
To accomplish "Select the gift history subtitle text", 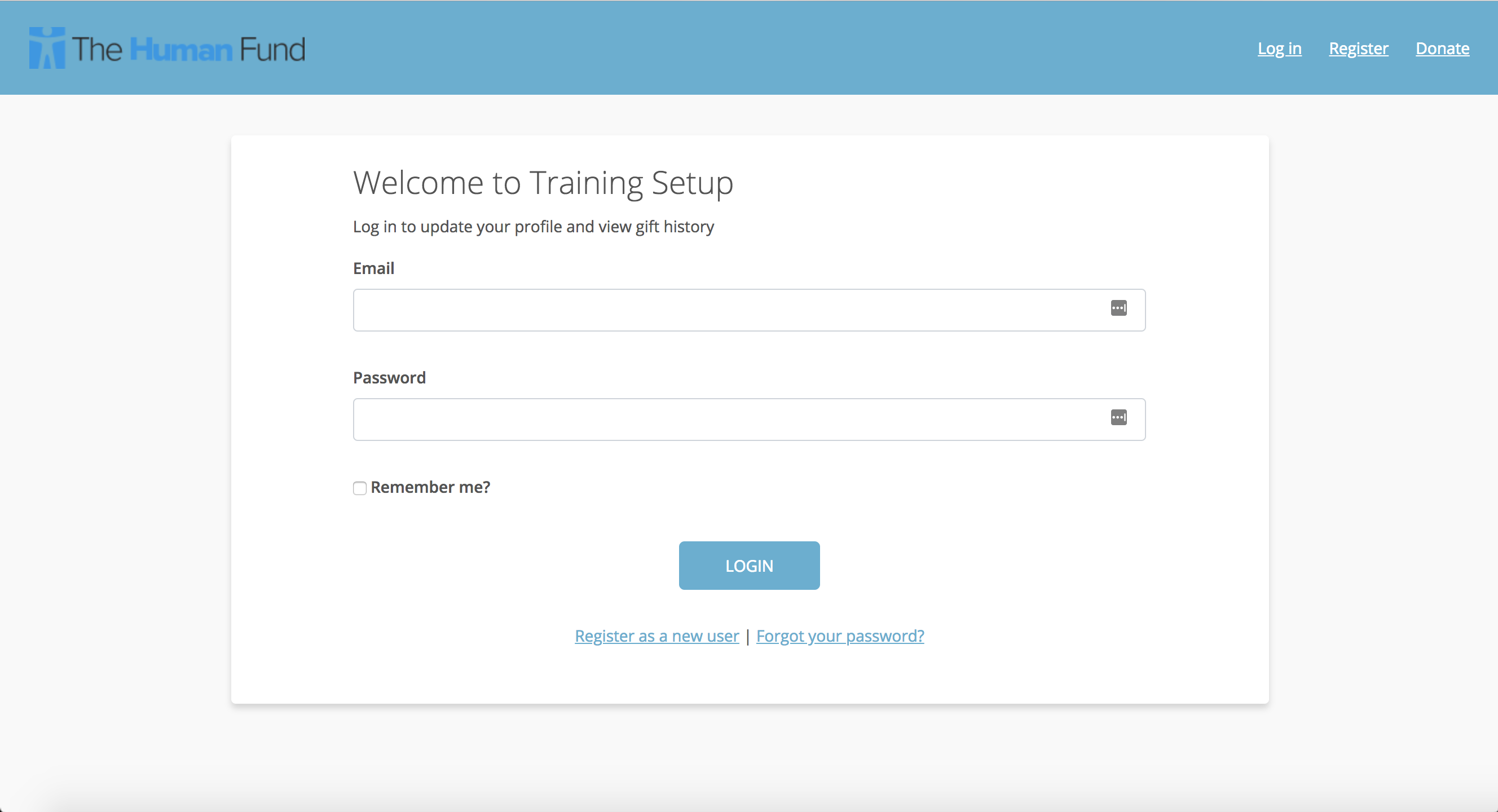I will (533, 227).
